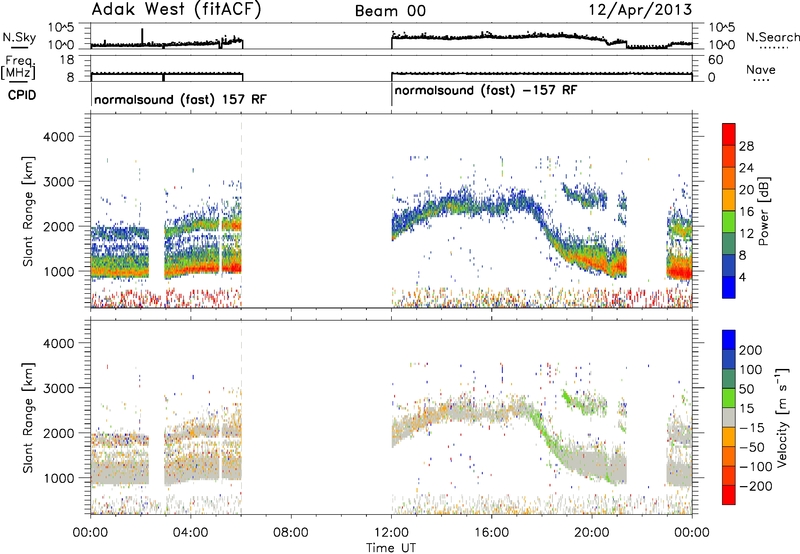This screenshot has width=800, height=554.
Task: Click the "28" label on Power colorbar
Action: coord(746,146)
